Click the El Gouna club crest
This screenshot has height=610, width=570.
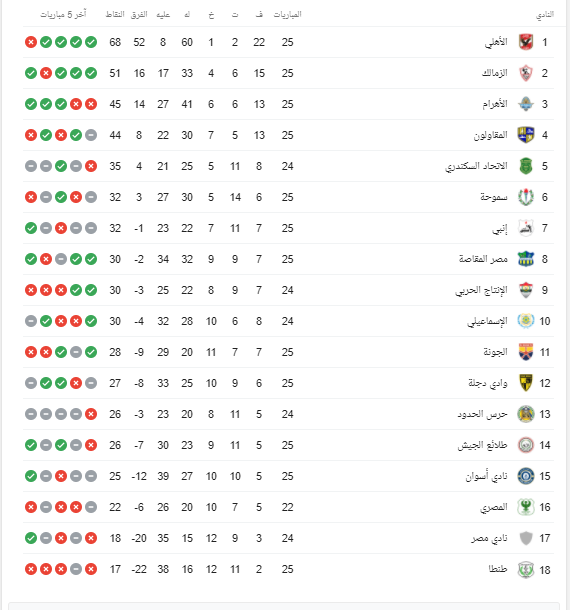526,352
